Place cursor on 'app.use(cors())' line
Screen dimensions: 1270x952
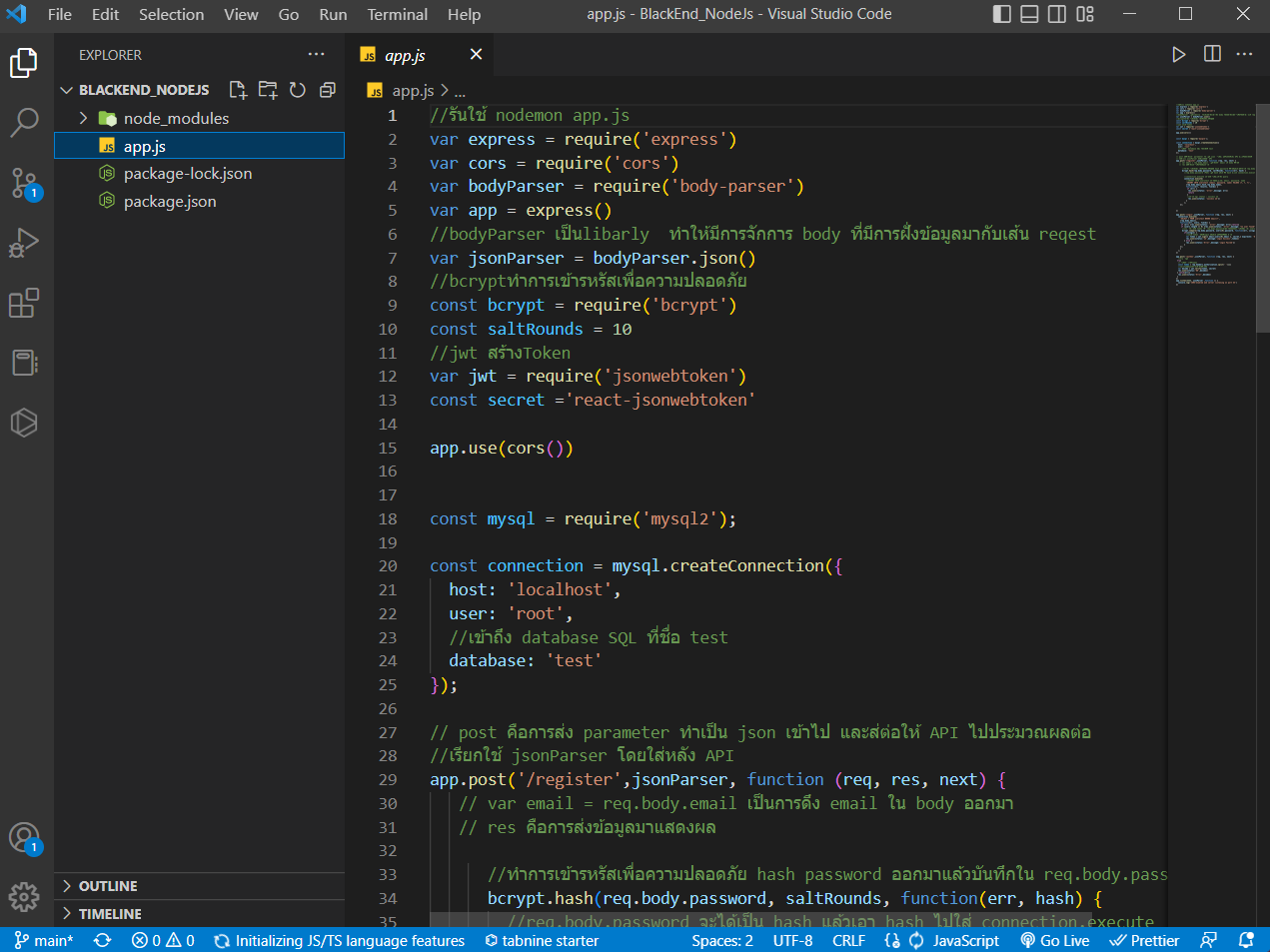click(502, 448)
